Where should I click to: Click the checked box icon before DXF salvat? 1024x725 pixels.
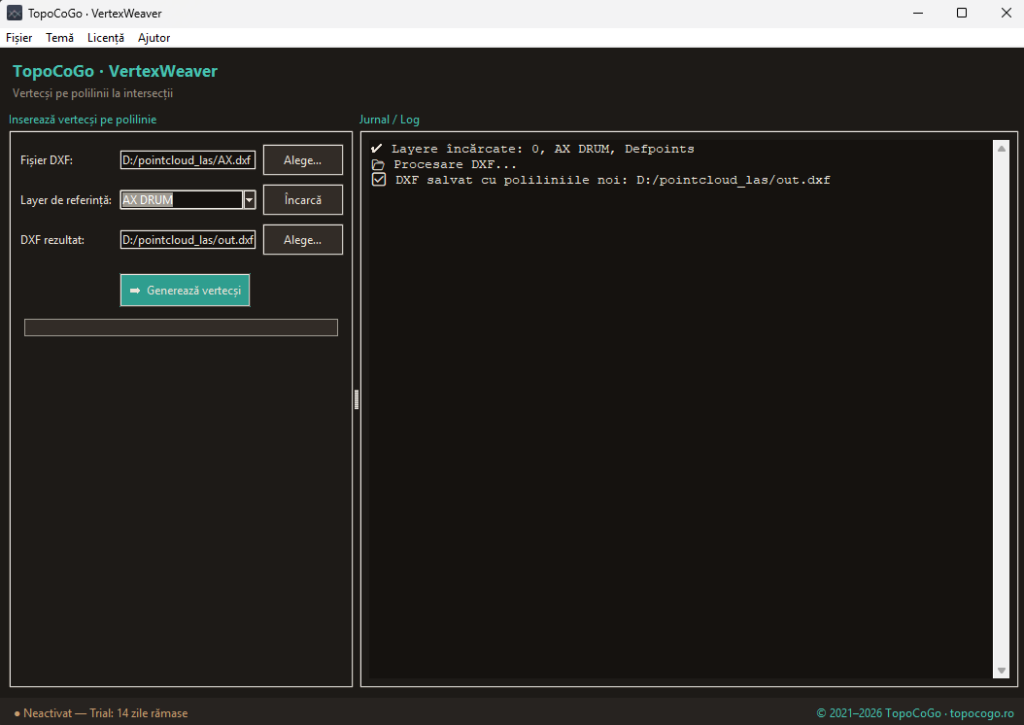point(379,180)
